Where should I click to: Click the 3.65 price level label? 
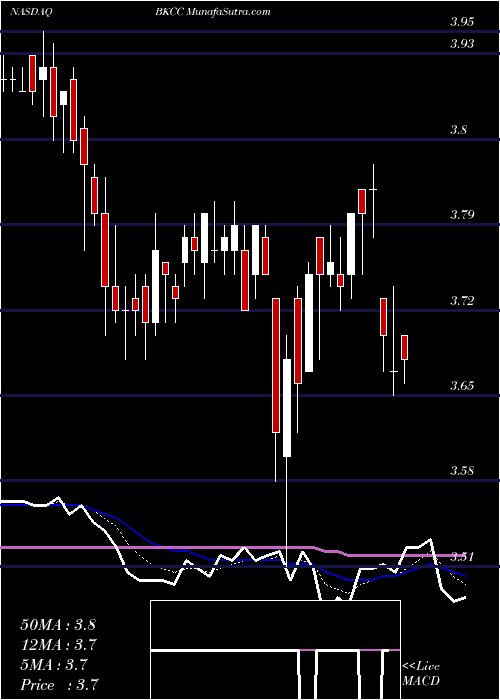pos(462,386)
